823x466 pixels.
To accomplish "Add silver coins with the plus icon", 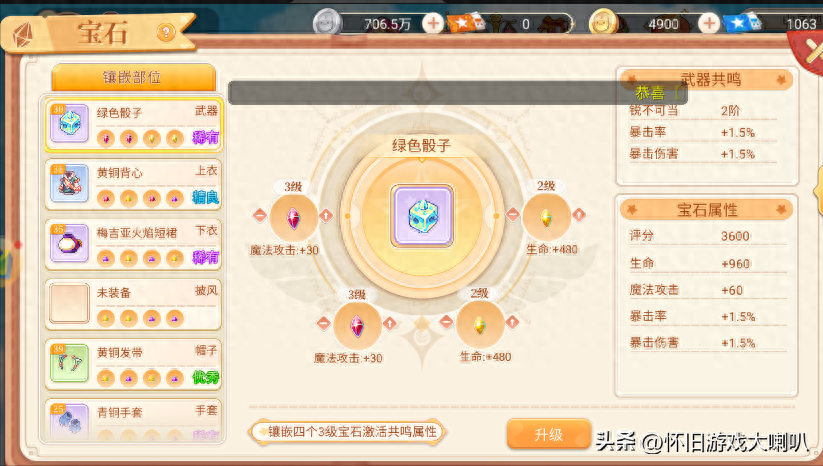I will [x=434, y=24].
